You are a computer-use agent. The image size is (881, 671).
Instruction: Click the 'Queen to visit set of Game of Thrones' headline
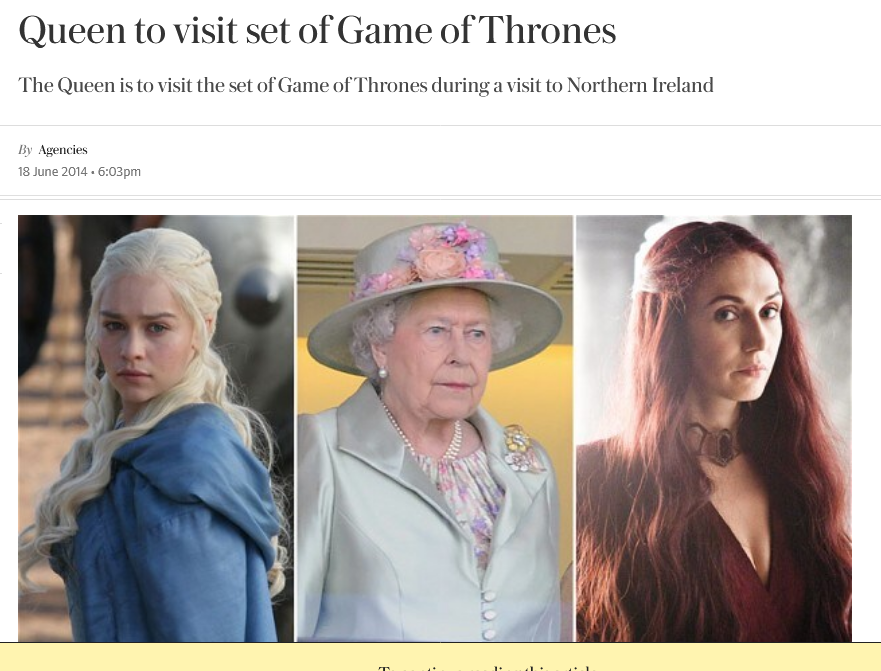[317, 30]
